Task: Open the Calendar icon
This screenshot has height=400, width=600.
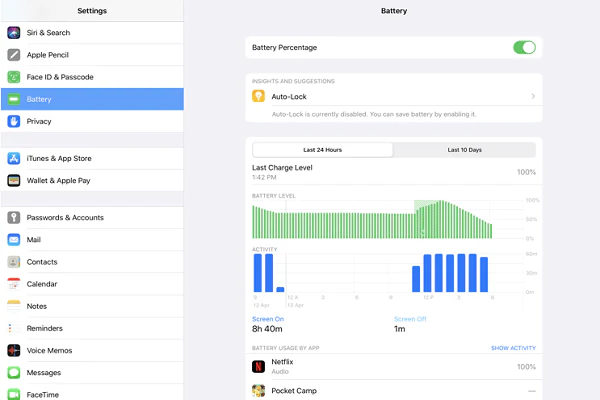Action: coord(14,284)
